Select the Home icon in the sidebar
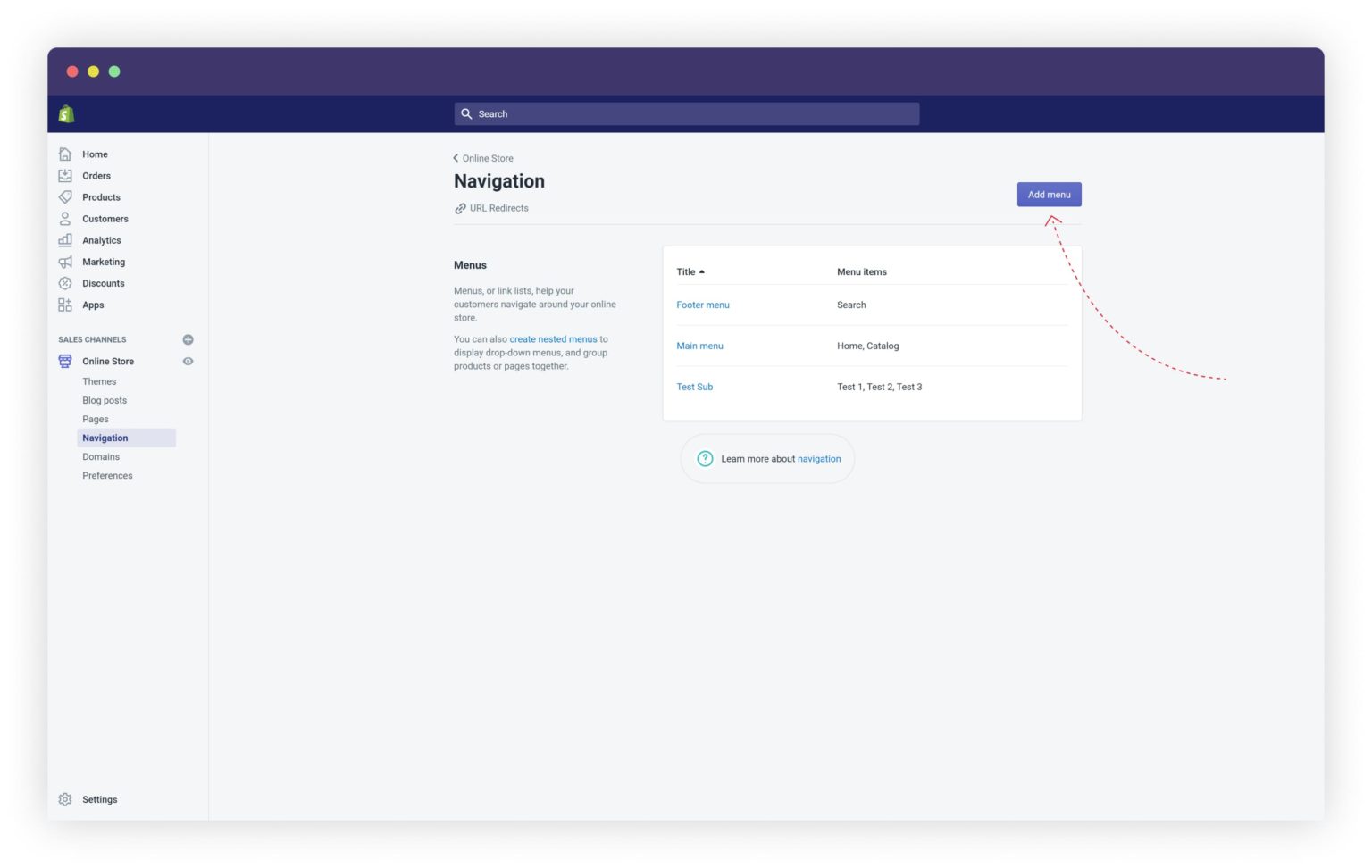The height and width of the screenshot is (868, 1372). click(x=65, y=154)
